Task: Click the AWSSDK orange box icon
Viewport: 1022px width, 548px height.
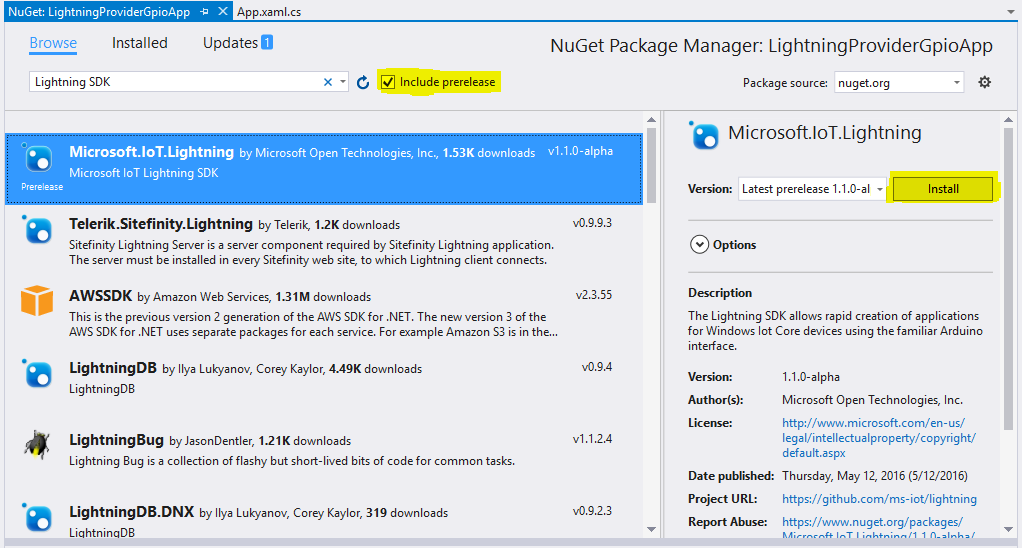Action: click(36, 301)
